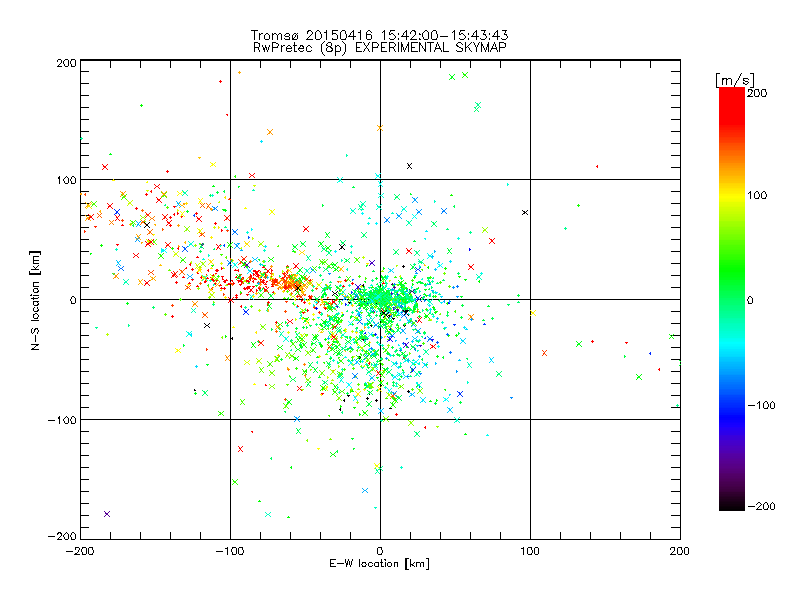
Task: Click the origin crossing of the plot gridlines
Action: tap(380, 299)
